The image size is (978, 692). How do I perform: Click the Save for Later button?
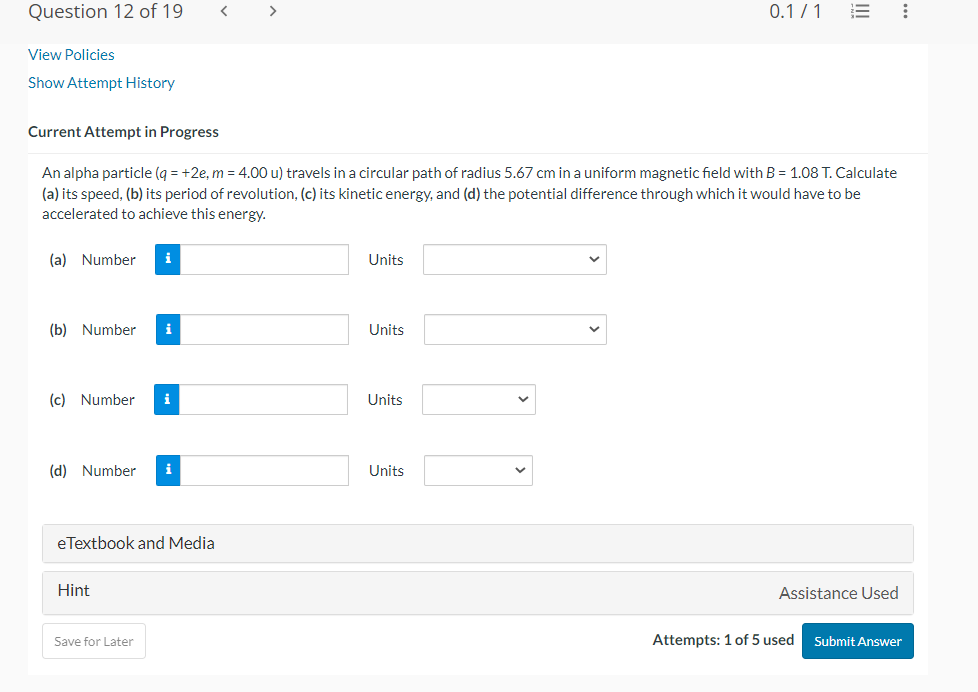(94, 641)
